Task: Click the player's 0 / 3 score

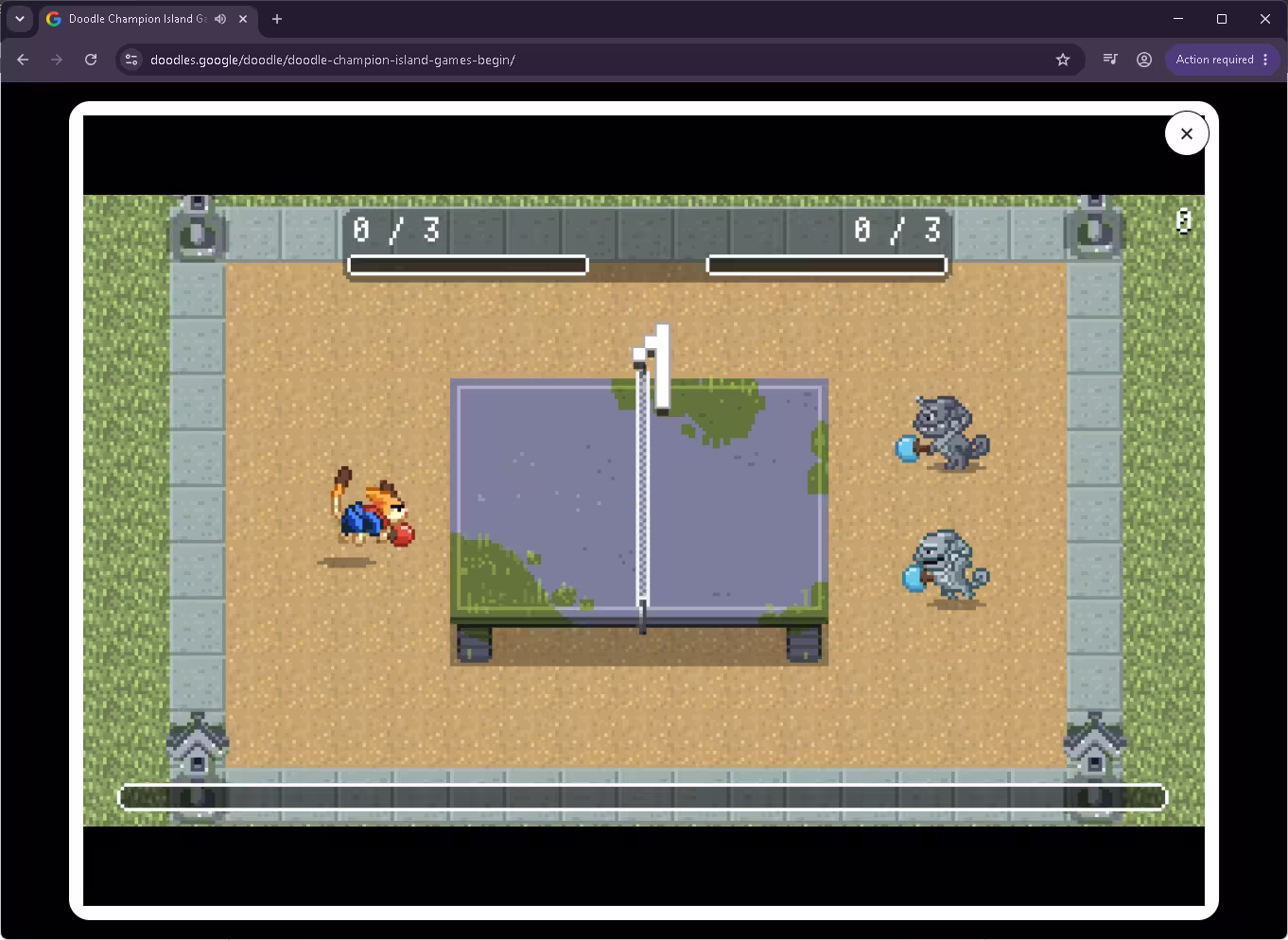Action: (396, 230)
